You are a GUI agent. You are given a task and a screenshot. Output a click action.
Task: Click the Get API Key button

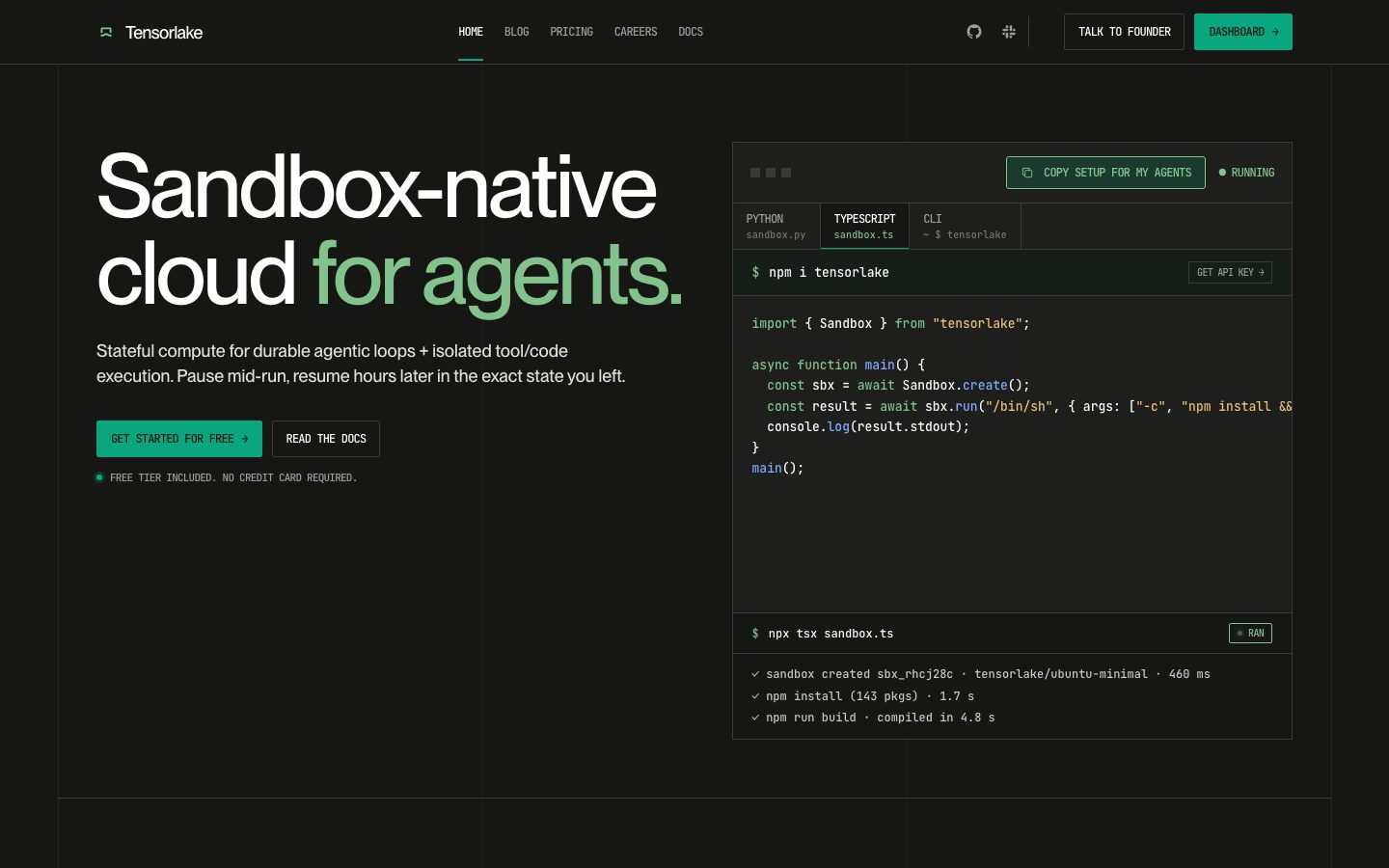pyautogui.click(x=1230, y=273)
